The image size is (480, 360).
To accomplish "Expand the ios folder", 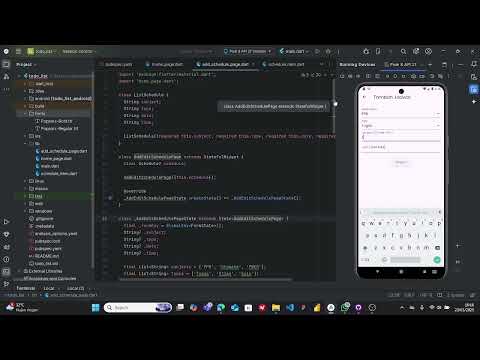I will (x=25, y=136).
